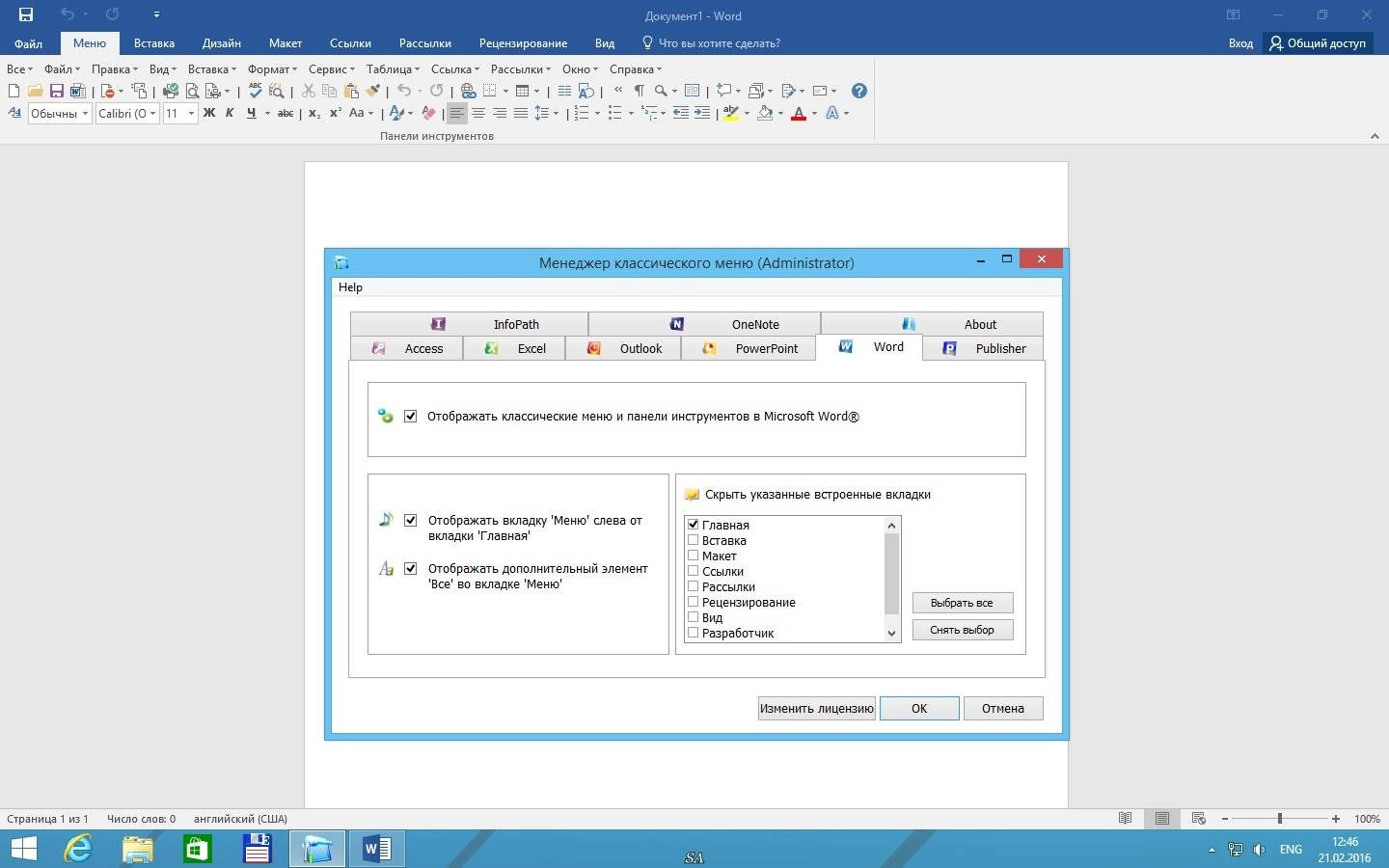Viewport: 1389px width, 868px height.
Task: Click the zoom slider handle in status bar
Action: pyautogui.click(x=1280, y=818)
